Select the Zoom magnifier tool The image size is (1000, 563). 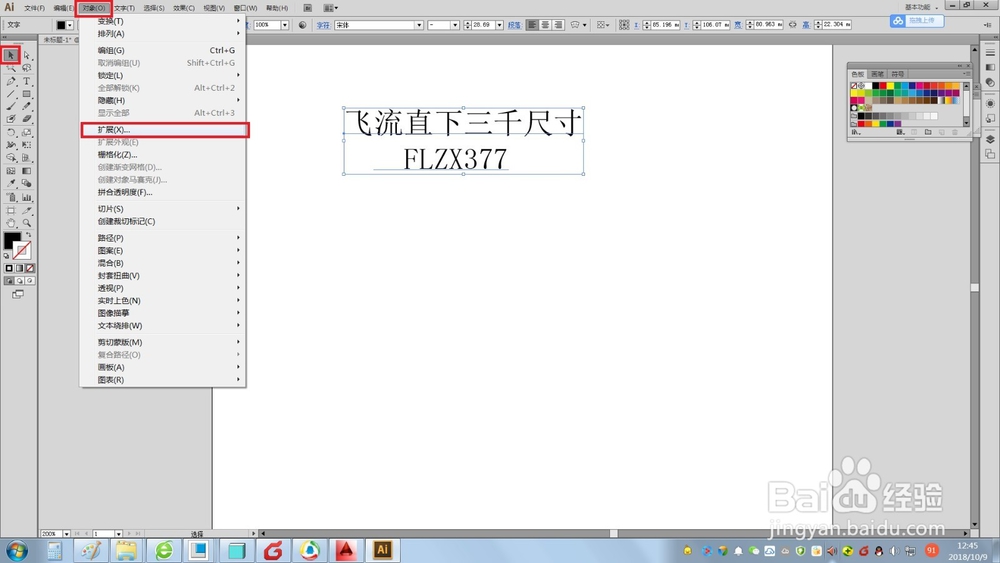pos(27,223)
